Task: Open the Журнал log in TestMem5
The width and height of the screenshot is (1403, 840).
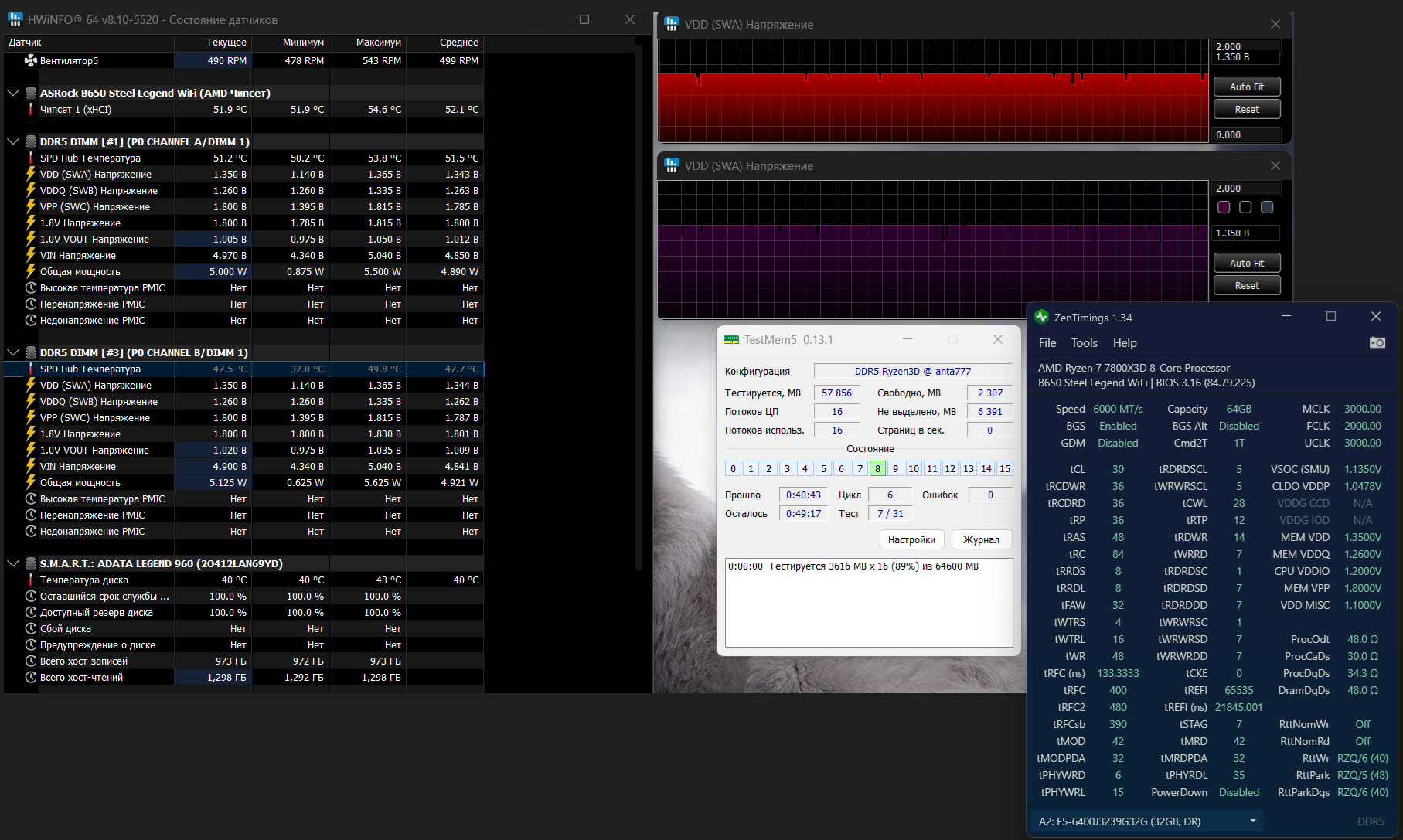Action: [981, 539]
